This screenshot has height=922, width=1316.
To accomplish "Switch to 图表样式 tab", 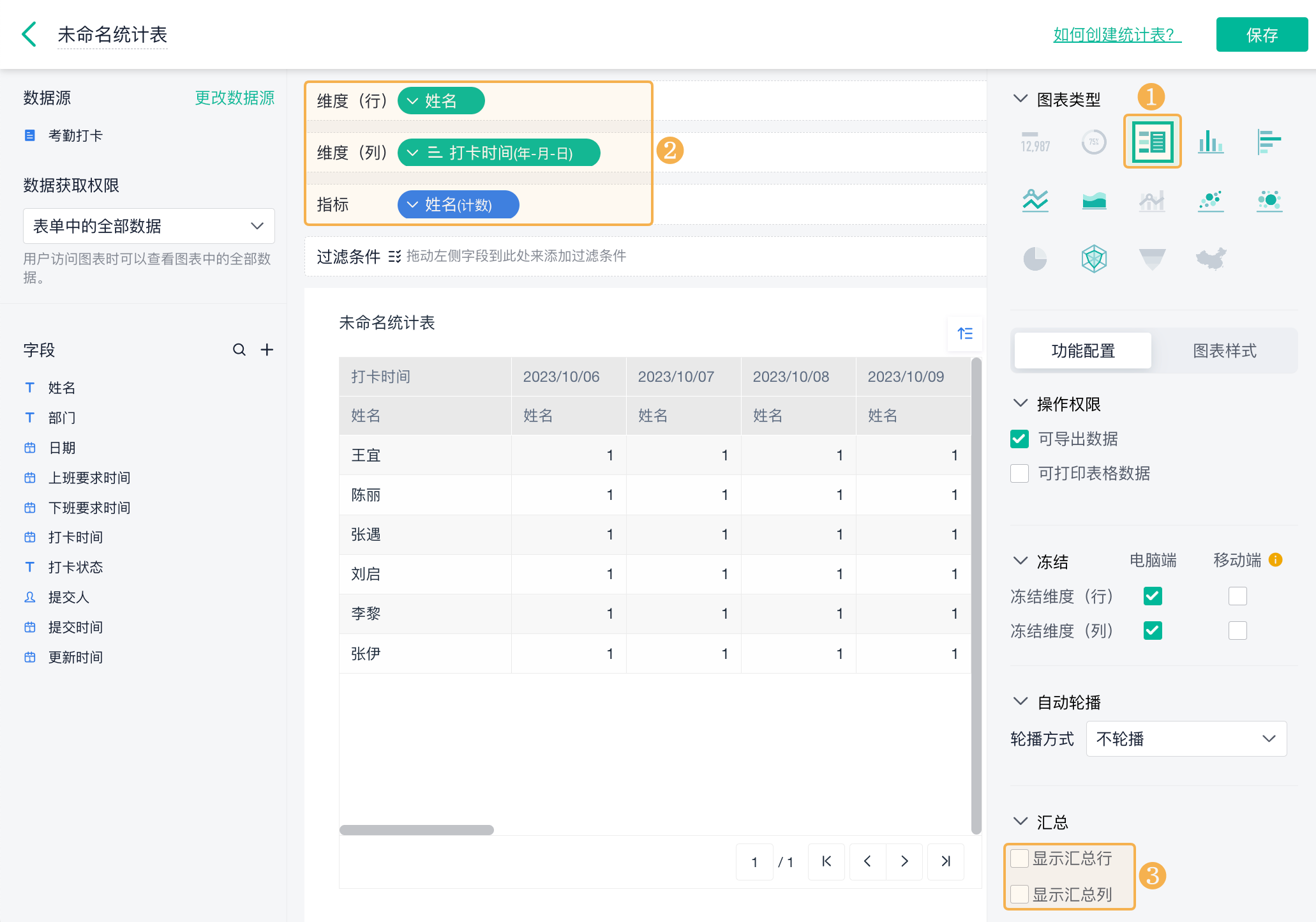I will [x=1225, y=351].
